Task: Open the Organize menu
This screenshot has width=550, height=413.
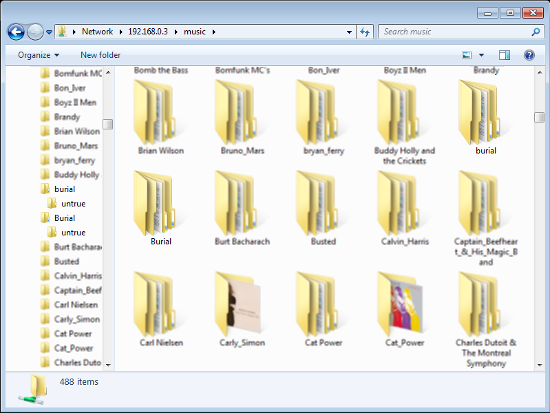Action: pyautogui.click(x=38, y=55)
